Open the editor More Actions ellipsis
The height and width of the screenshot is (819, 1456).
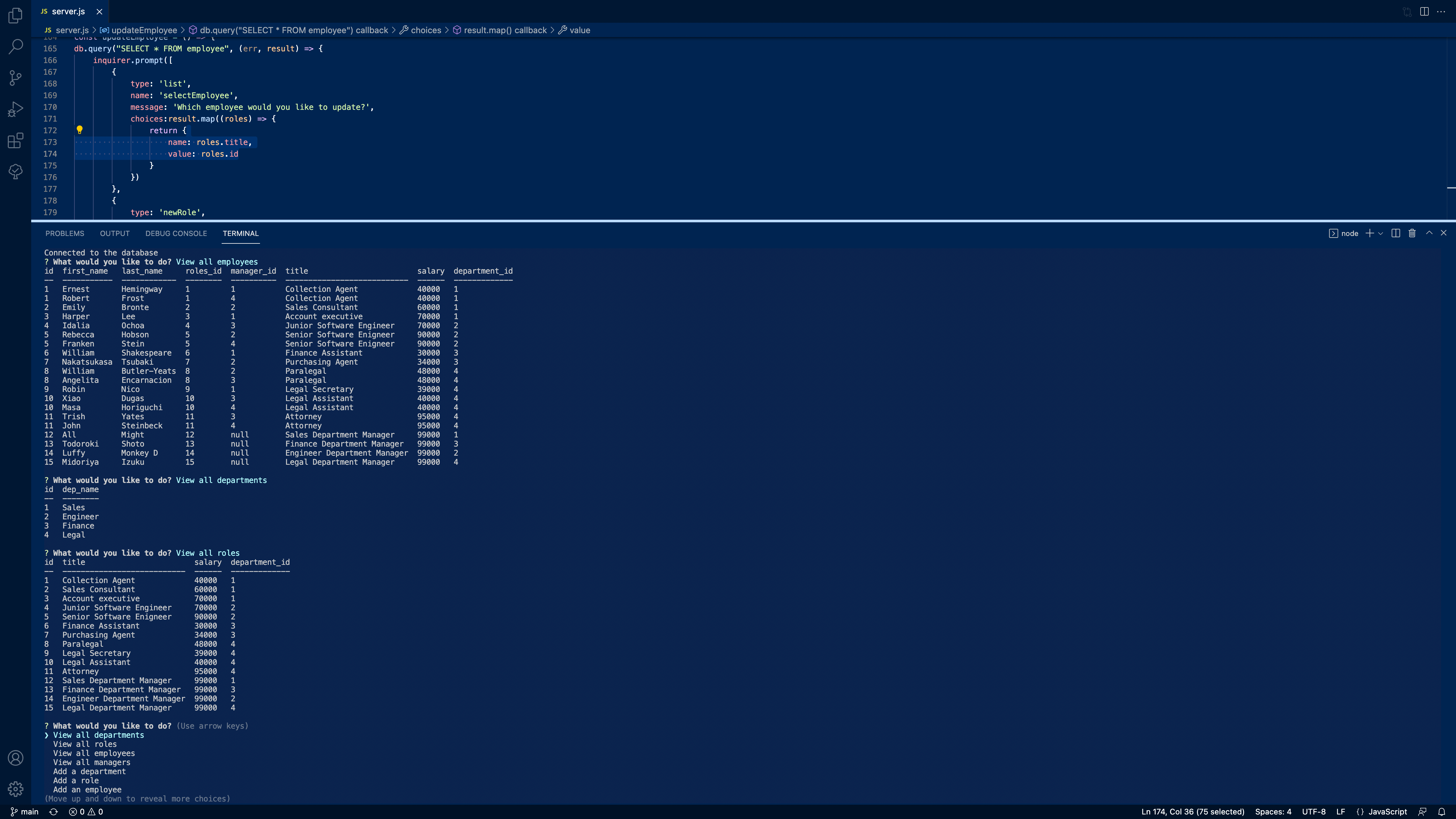(1441, 11)
